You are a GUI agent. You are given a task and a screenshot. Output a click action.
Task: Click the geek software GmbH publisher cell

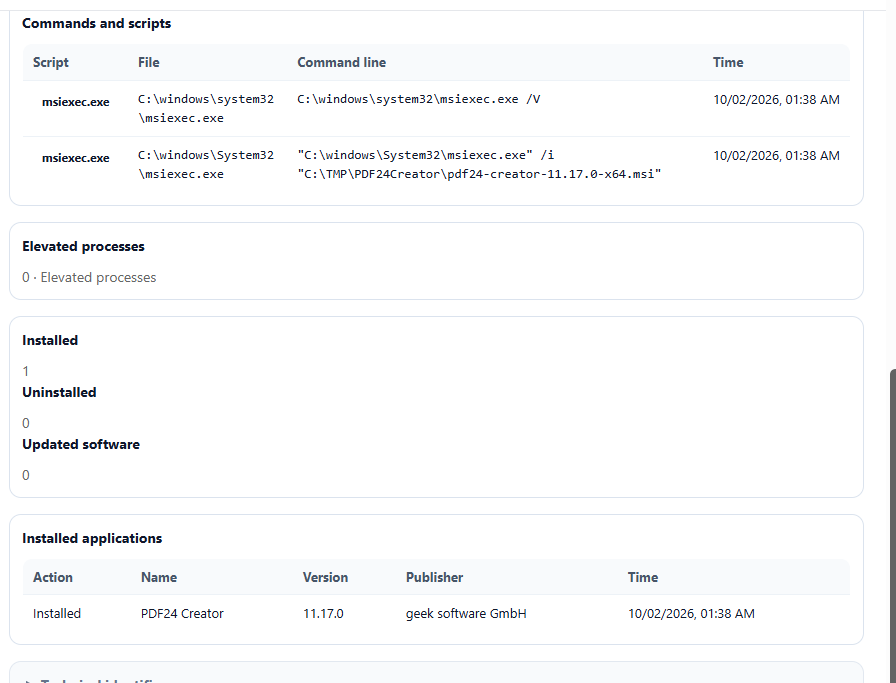click(x=466, y=613)
